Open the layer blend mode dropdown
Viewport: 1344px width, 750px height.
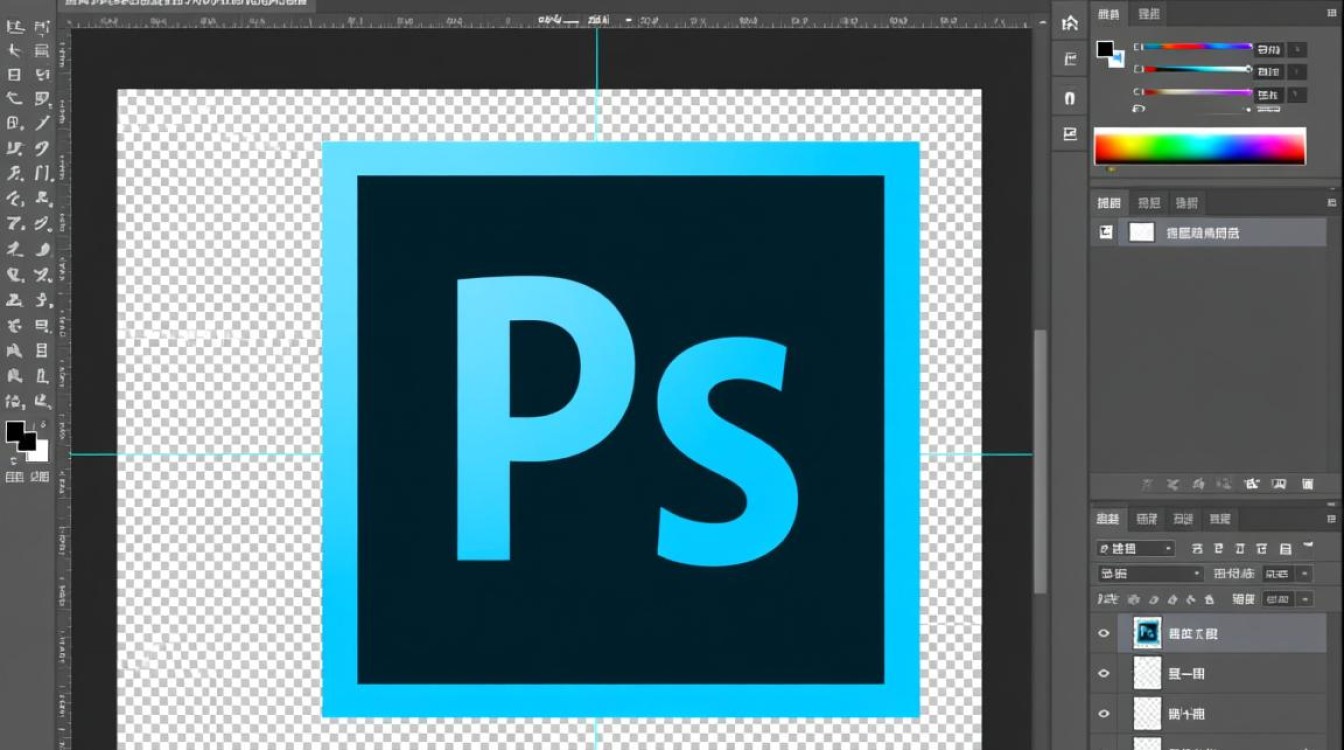[1150, 573]
